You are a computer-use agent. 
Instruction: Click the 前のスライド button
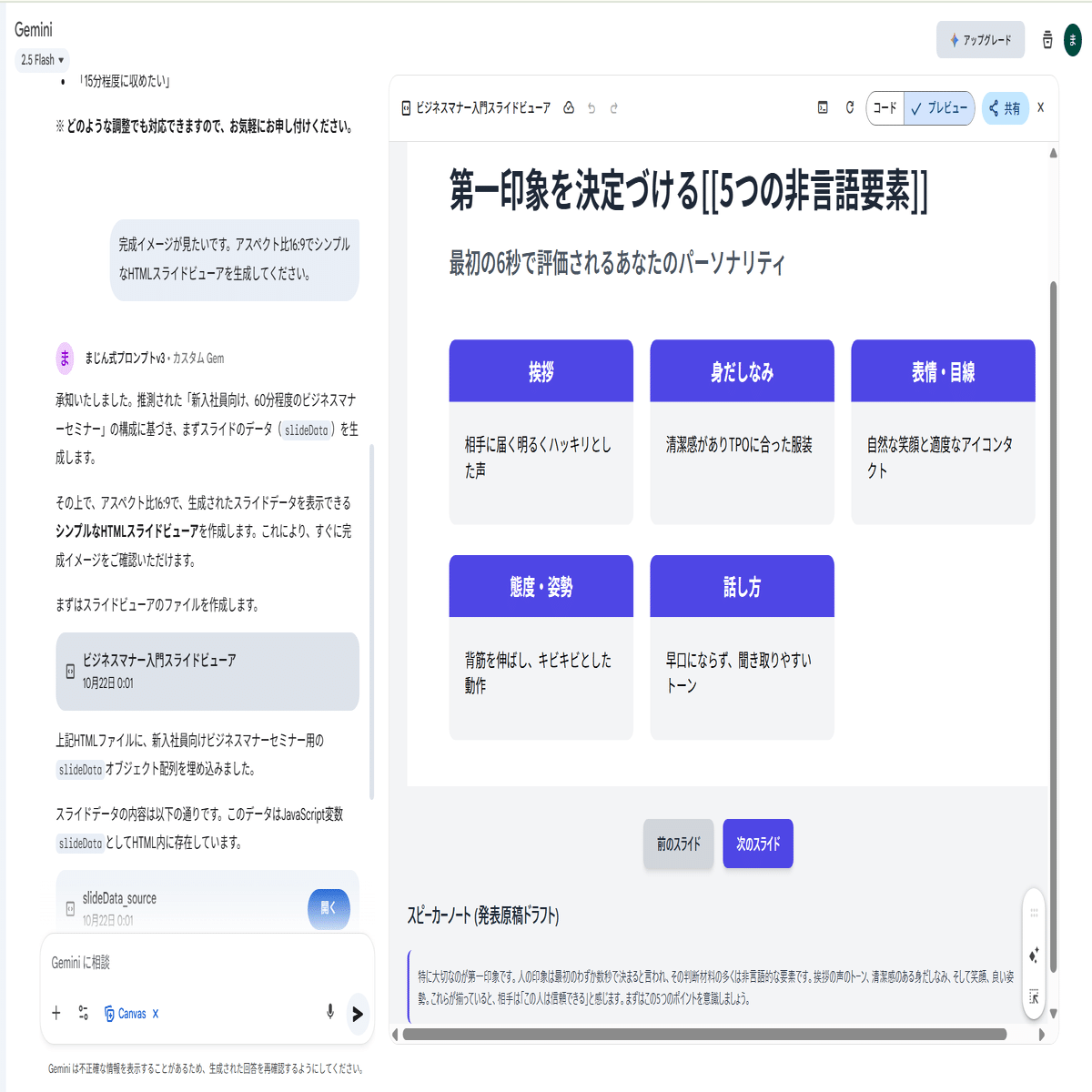[x=678, y=844]
